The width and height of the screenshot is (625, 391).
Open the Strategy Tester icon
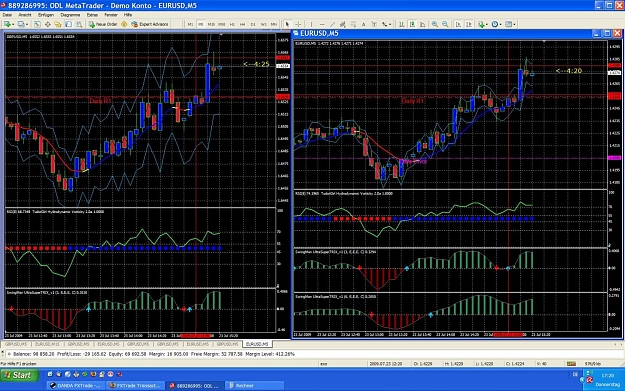[x=79, y=24]
